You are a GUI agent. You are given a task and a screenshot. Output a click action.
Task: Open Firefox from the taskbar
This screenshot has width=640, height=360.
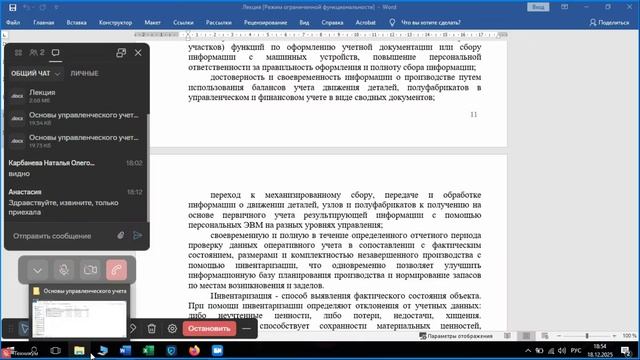pos(194,351)
